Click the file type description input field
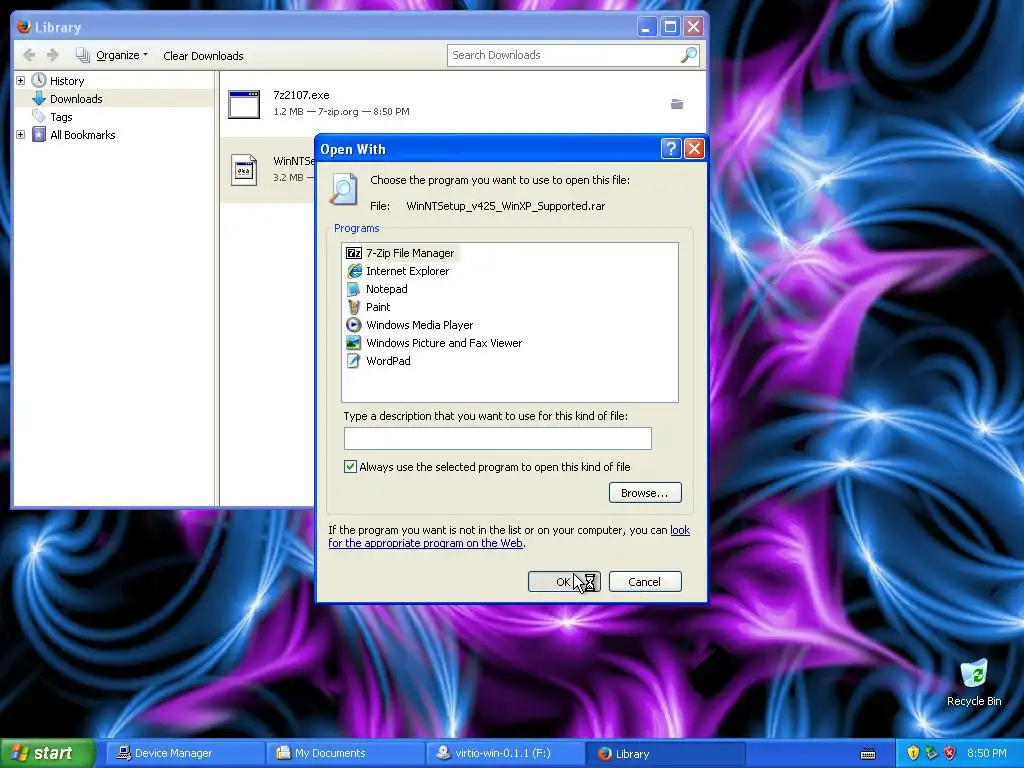Screen dimensions: 1024x768 (498, 438)
